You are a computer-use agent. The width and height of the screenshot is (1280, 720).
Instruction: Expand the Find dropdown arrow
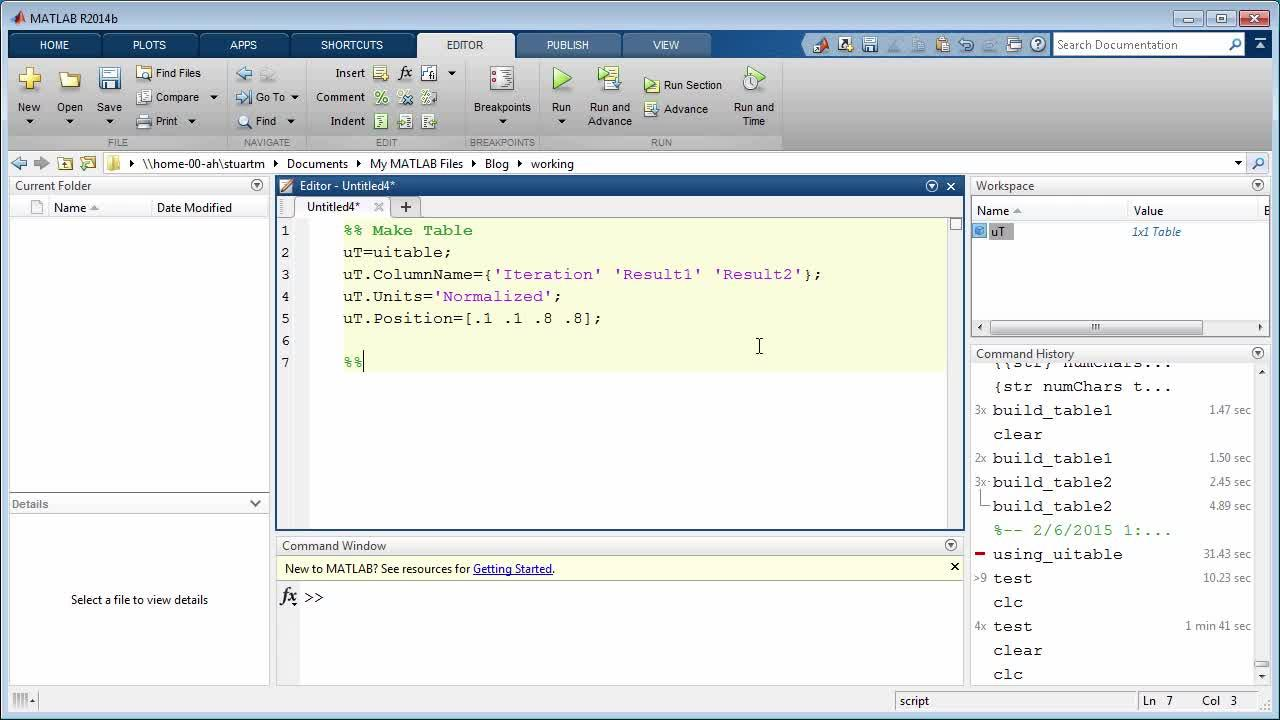(291, 121)
